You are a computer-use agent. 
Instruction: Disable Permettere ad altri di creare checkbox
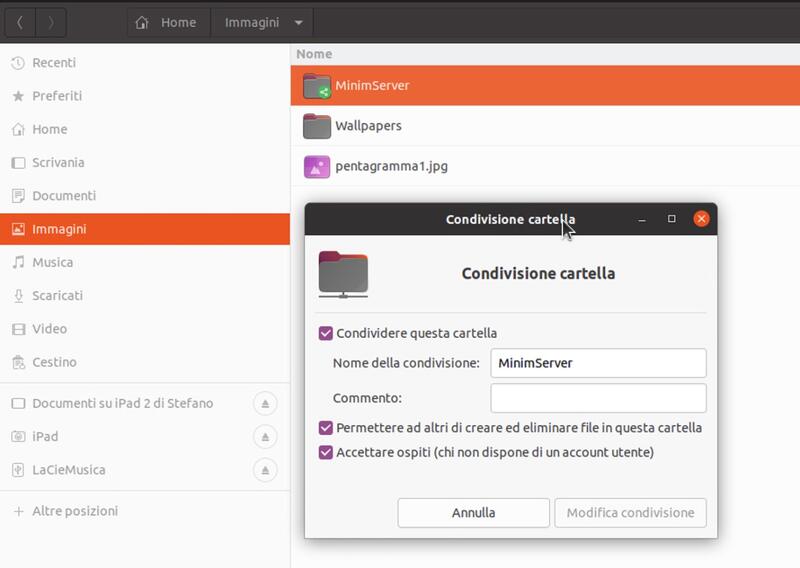point(326,428)
